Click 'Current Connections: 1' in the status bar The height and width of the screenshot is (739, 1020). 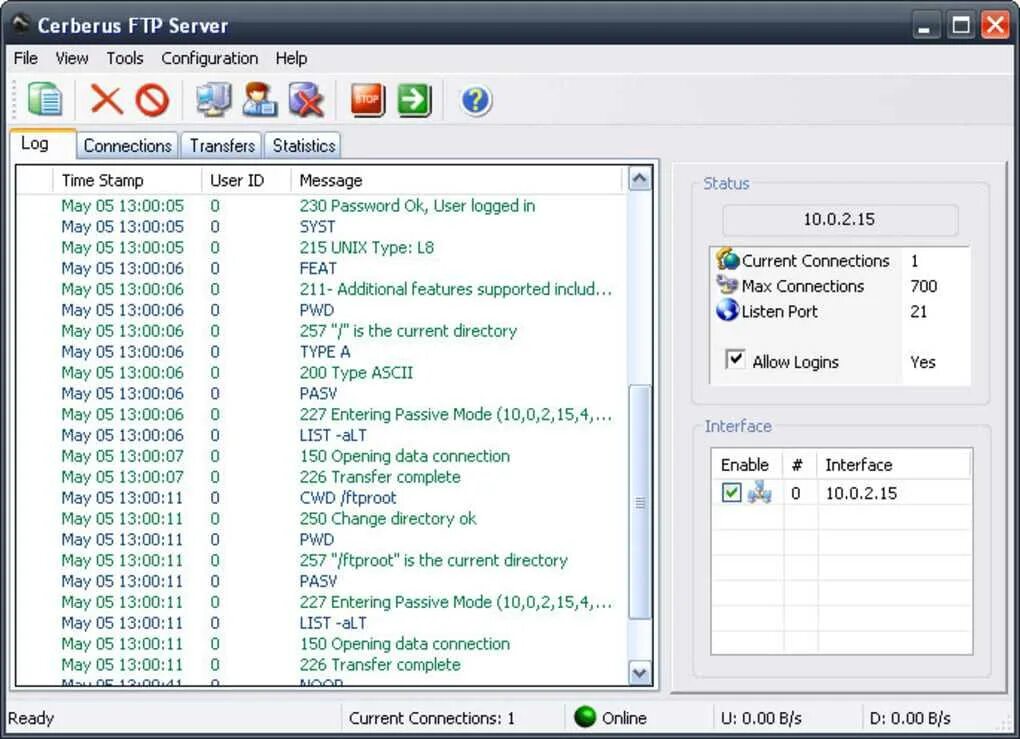point(432,718)
